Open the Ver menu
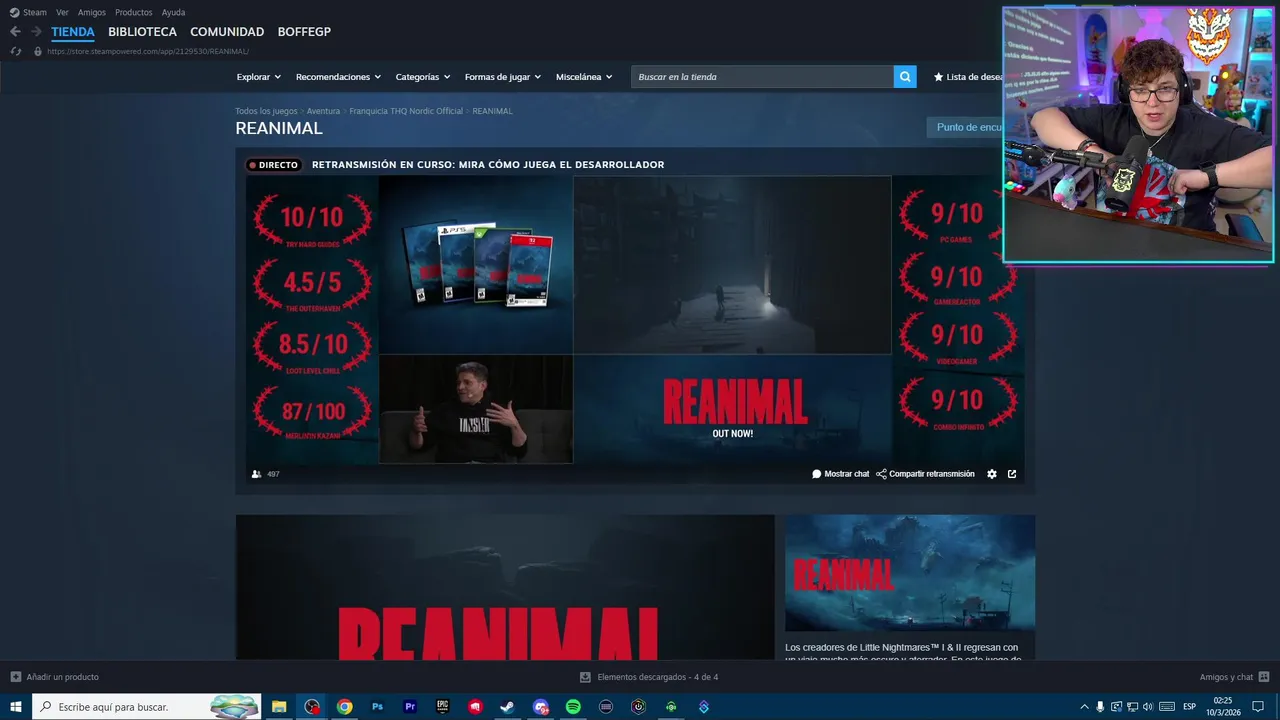Image resolution: width=1280 pixels, height=720 pixels. 62,12
